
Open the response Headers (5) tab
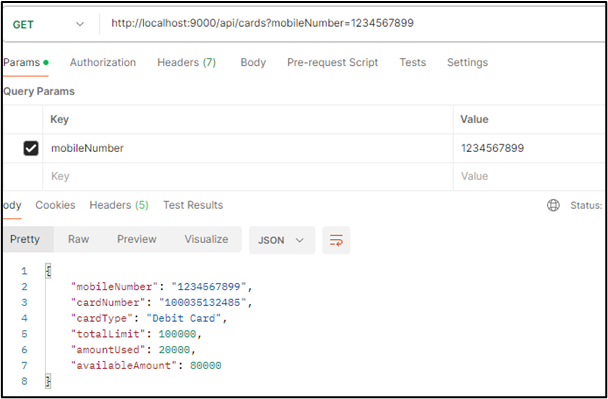tap(119, 205)
